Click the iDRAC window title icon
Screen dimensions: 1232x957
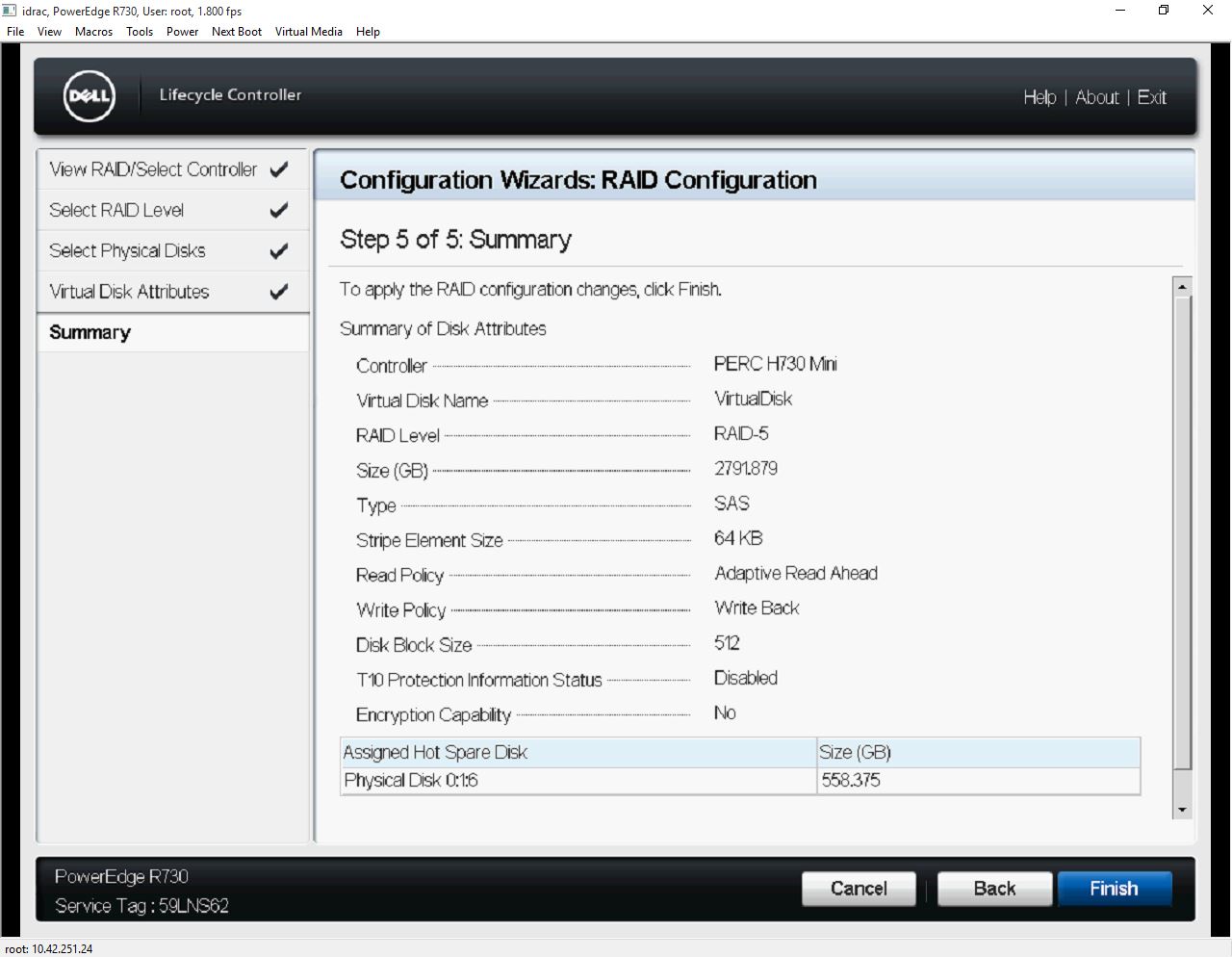10,11
